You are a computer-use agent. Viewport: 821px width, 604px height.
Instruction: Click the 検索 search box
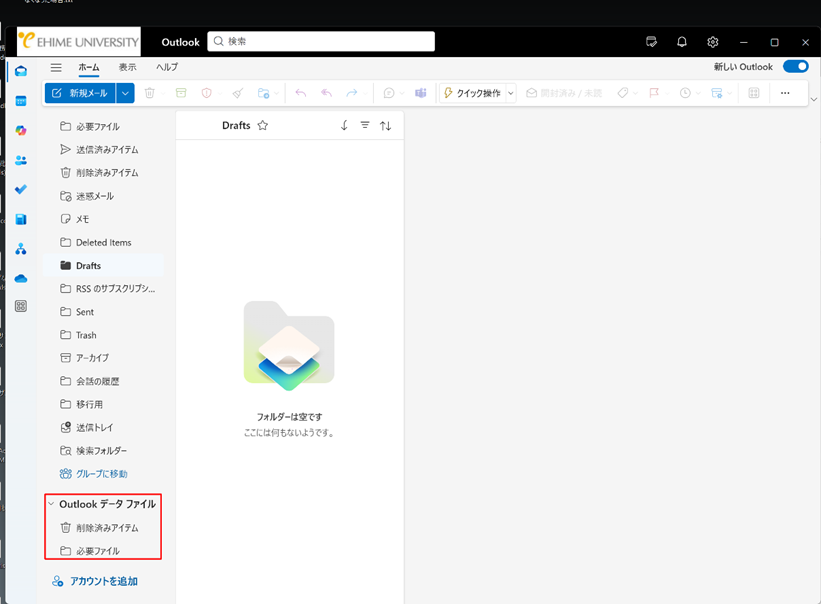[x=322, y=42]
